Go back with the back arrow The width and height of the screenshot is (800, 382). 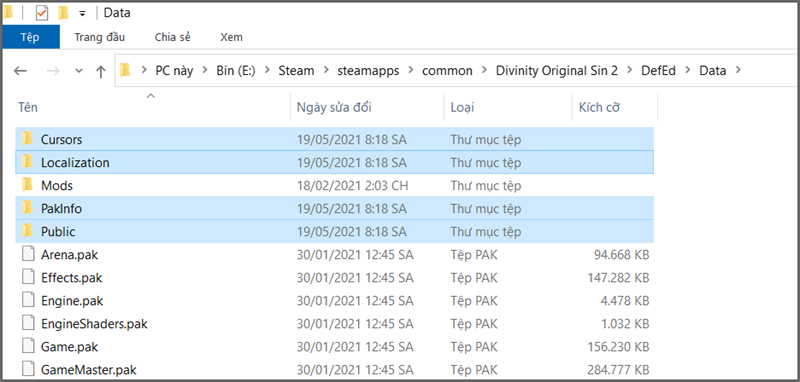pos(20,71)
